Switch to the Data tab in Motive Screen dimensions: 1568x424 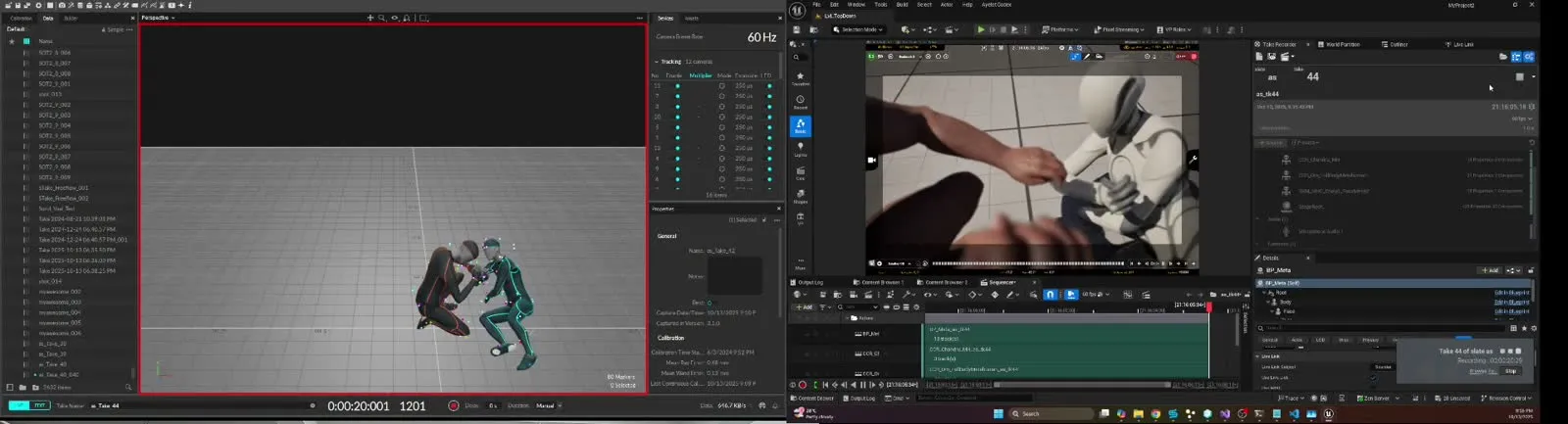coord(48,18)
